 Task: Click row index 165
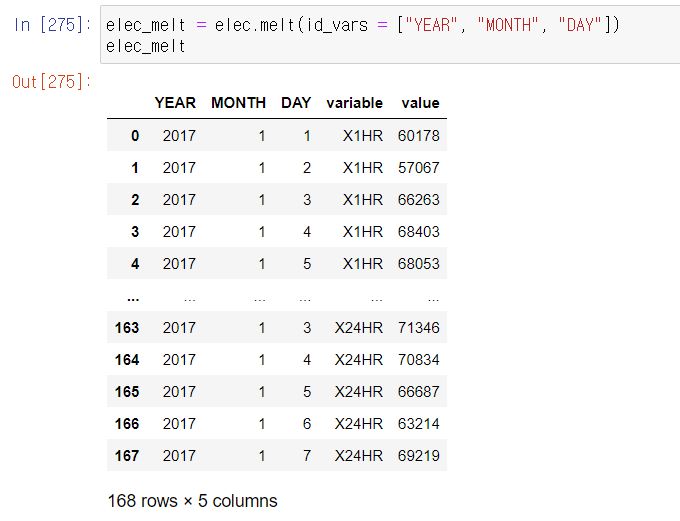(127, 392)
